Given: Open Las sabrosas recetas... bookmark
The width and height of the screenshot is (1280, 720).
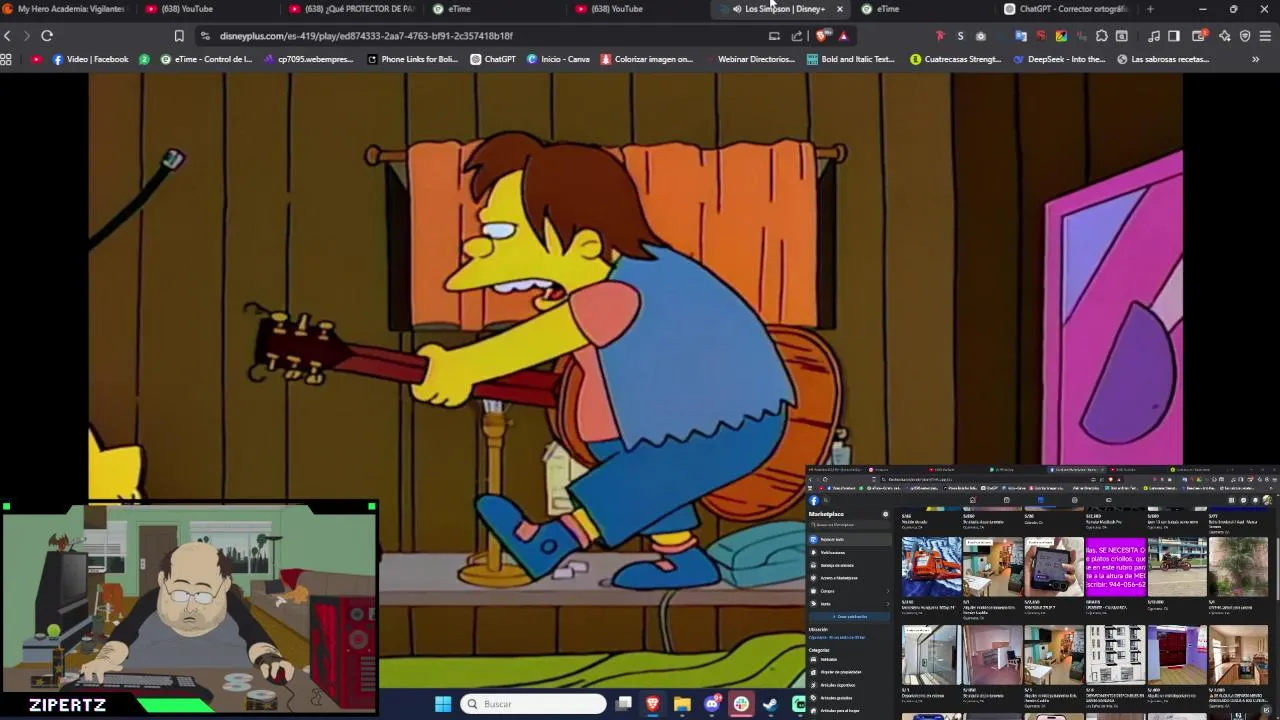Looking at the screenshot, I should coord(1163,59).
